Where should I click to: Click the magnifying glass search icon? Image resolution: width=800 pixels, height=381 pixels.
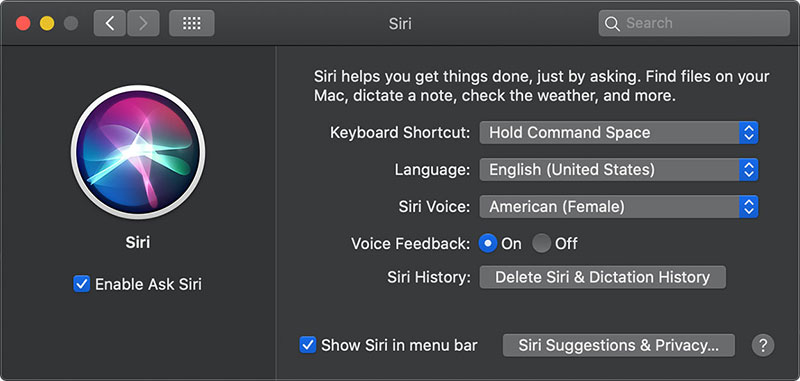click(x=611, y=23)
